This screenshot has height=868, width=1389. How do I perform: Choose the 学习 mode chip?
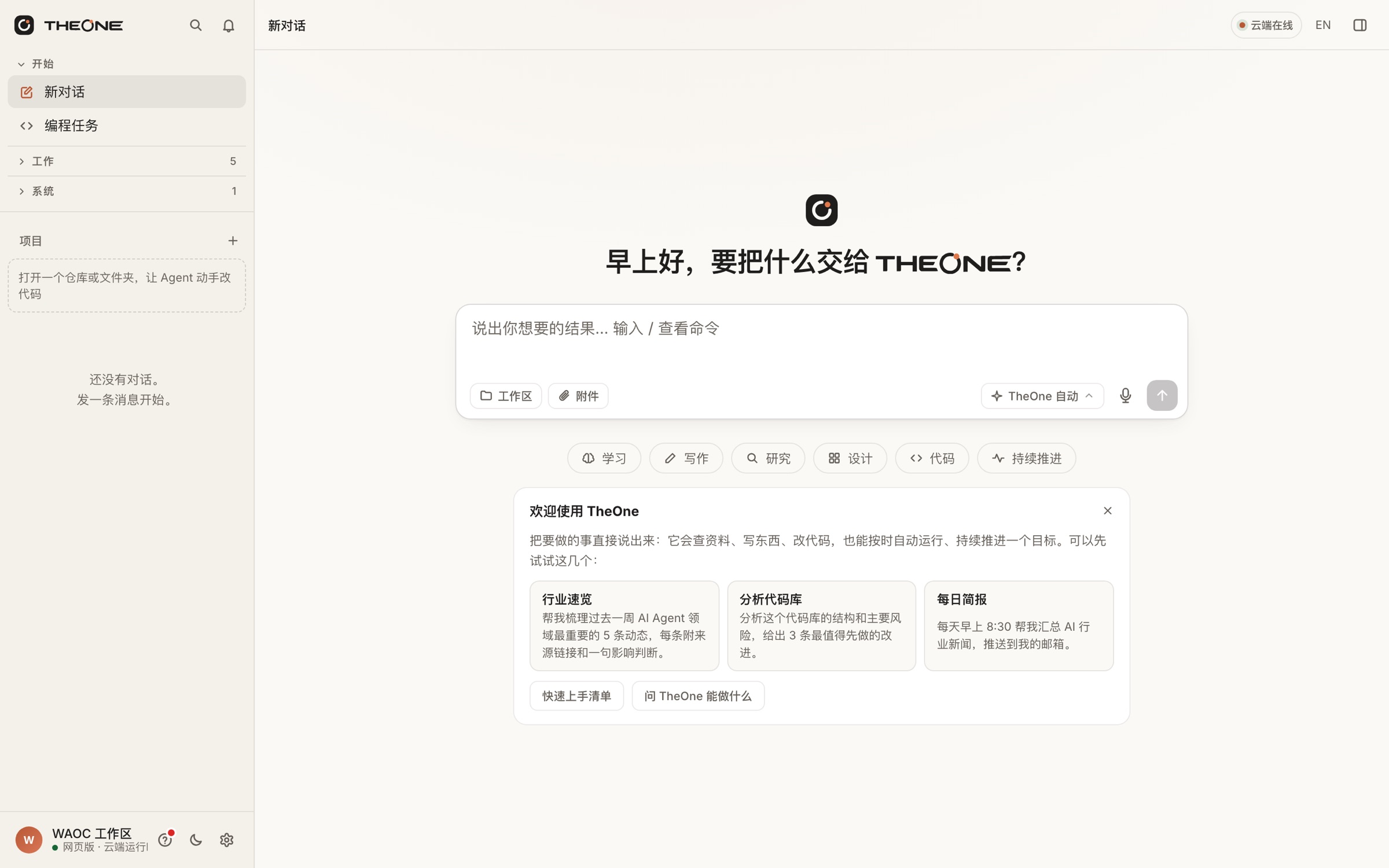pyautogui.click(x=604, y=458)
